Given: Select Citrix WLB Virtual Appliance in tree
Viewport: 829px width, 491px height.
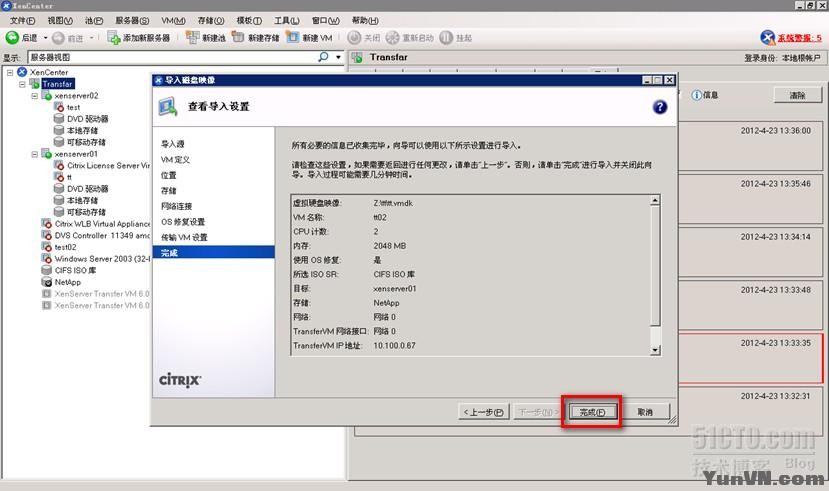Looking at the screenshot, I should (102, 224).
